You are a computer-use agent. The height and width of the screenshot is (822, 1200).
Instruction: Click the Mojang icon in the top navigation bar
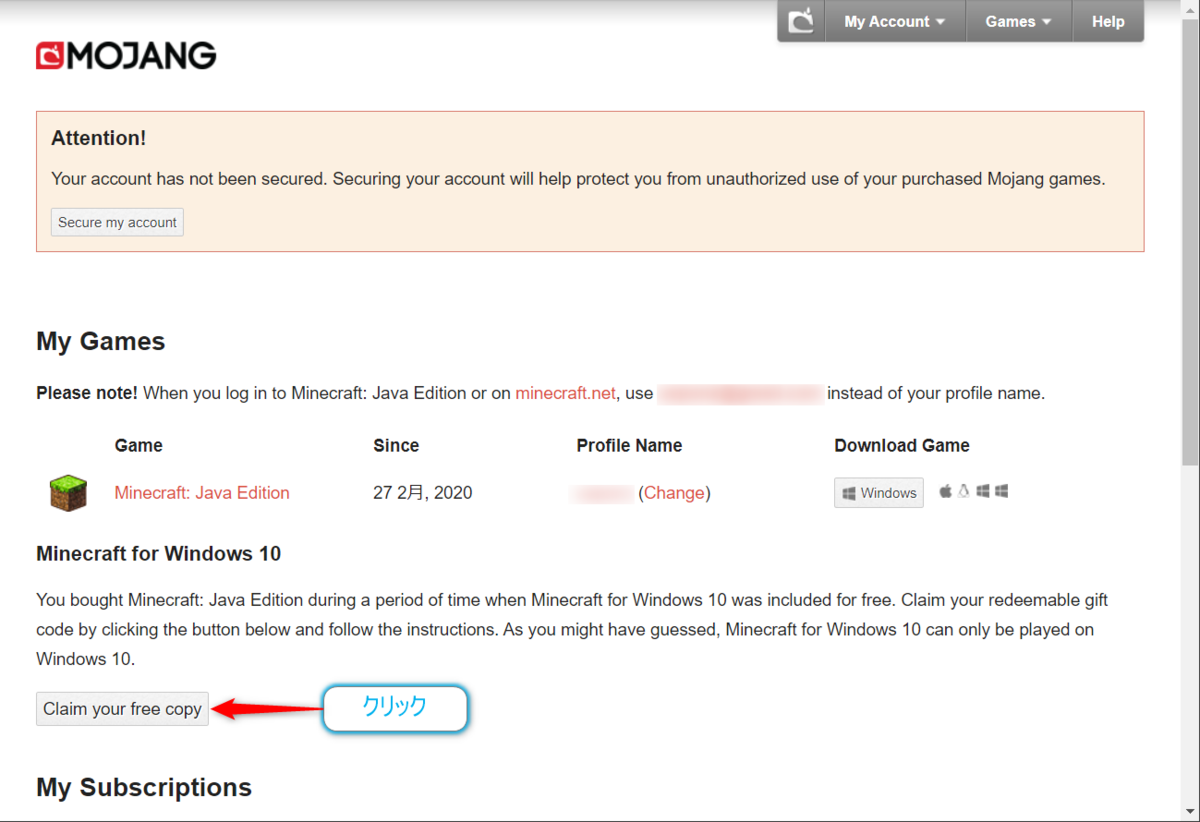coord(801,21)
